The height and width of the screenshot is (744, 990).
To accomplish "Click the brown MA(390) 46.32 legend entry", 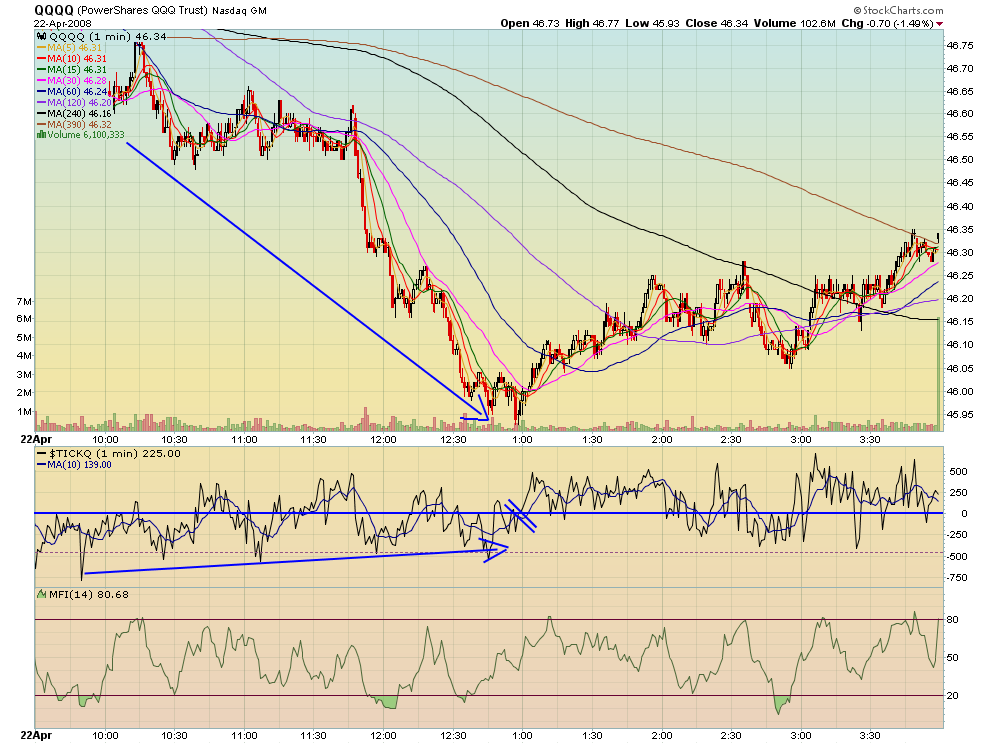I will [x=80, y=124].
